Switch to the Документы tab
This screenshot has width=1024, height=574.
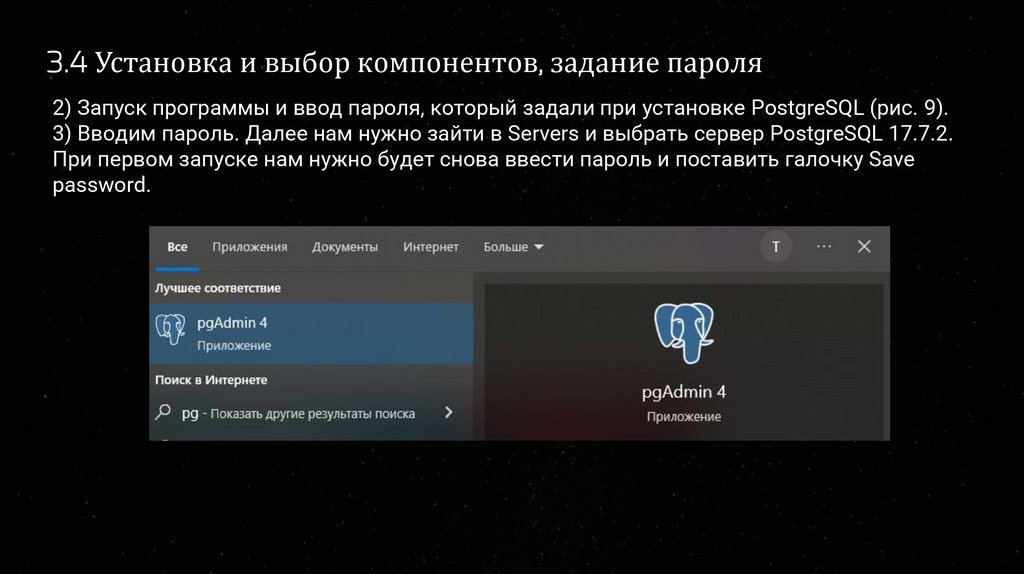click(345, 247)
